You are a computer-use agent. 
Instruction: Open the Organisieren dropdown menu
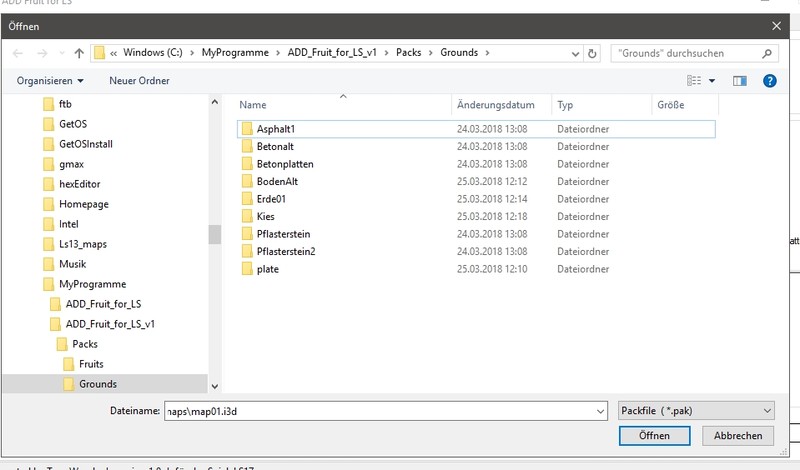point(50,80)
